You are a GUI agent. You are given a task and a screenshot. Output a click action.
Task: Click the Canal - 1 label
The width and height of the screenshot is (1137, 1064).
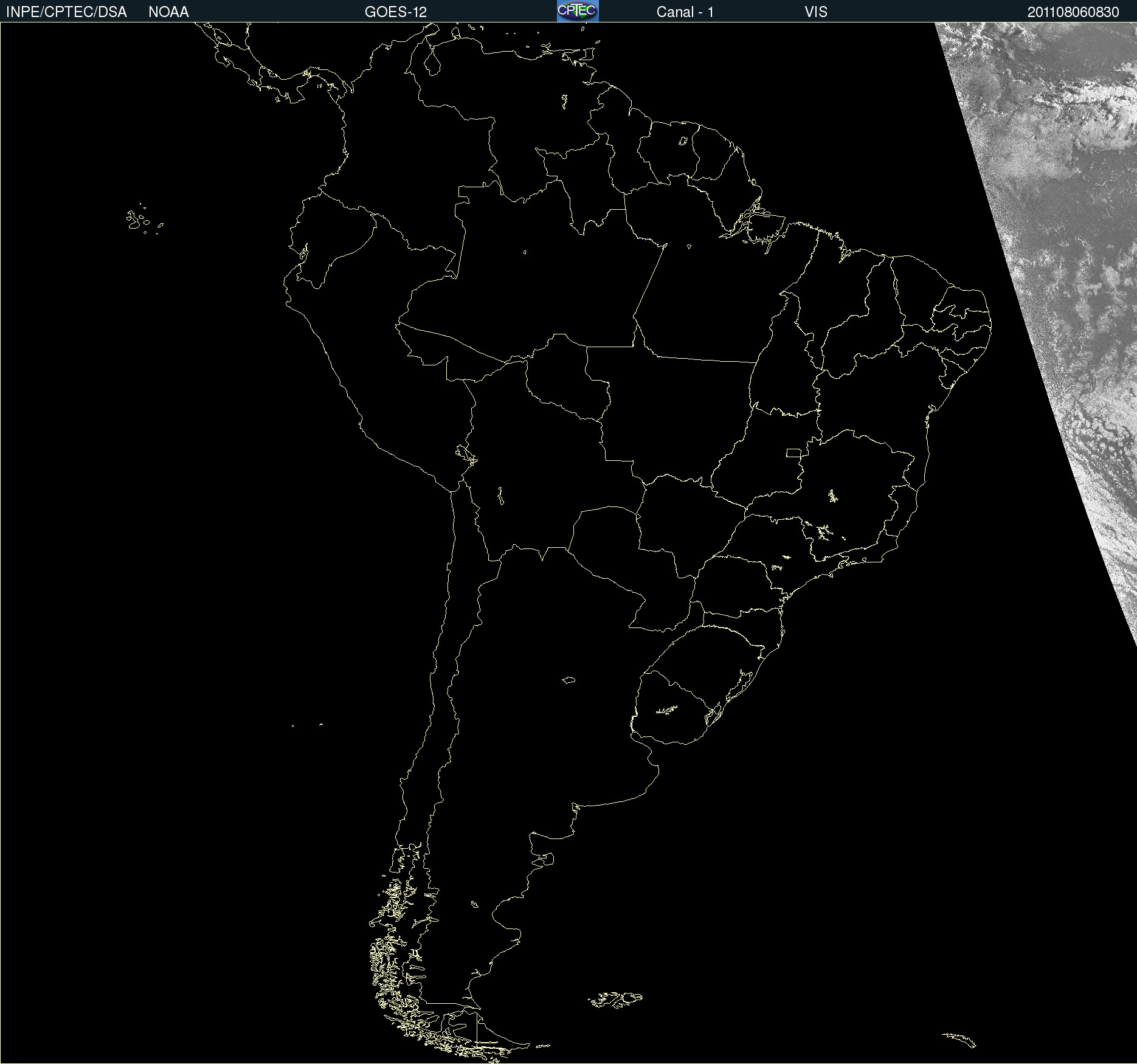[685, 12]
